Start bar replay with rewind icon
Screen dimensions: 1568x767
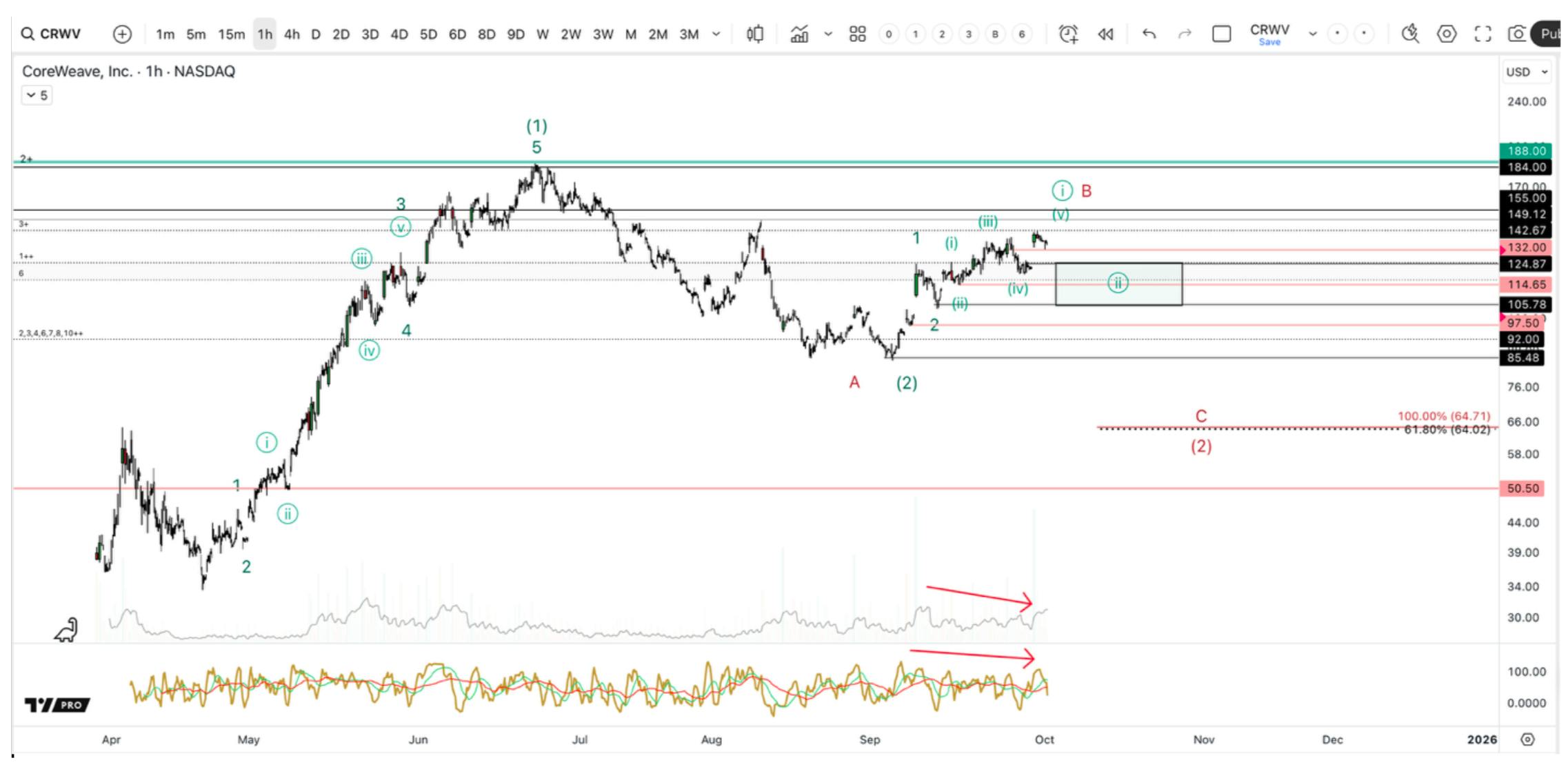point(1105,34)
